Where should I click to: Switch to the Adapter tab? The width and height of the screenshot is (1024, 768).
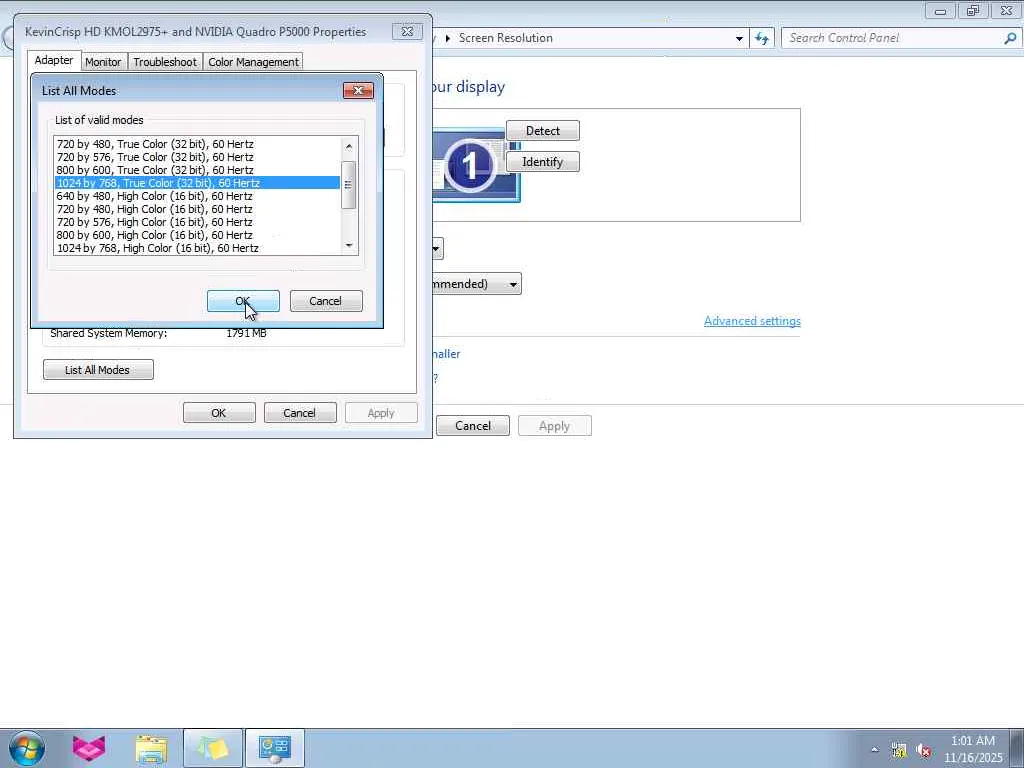pyautogui.click(x=54, y=60)
